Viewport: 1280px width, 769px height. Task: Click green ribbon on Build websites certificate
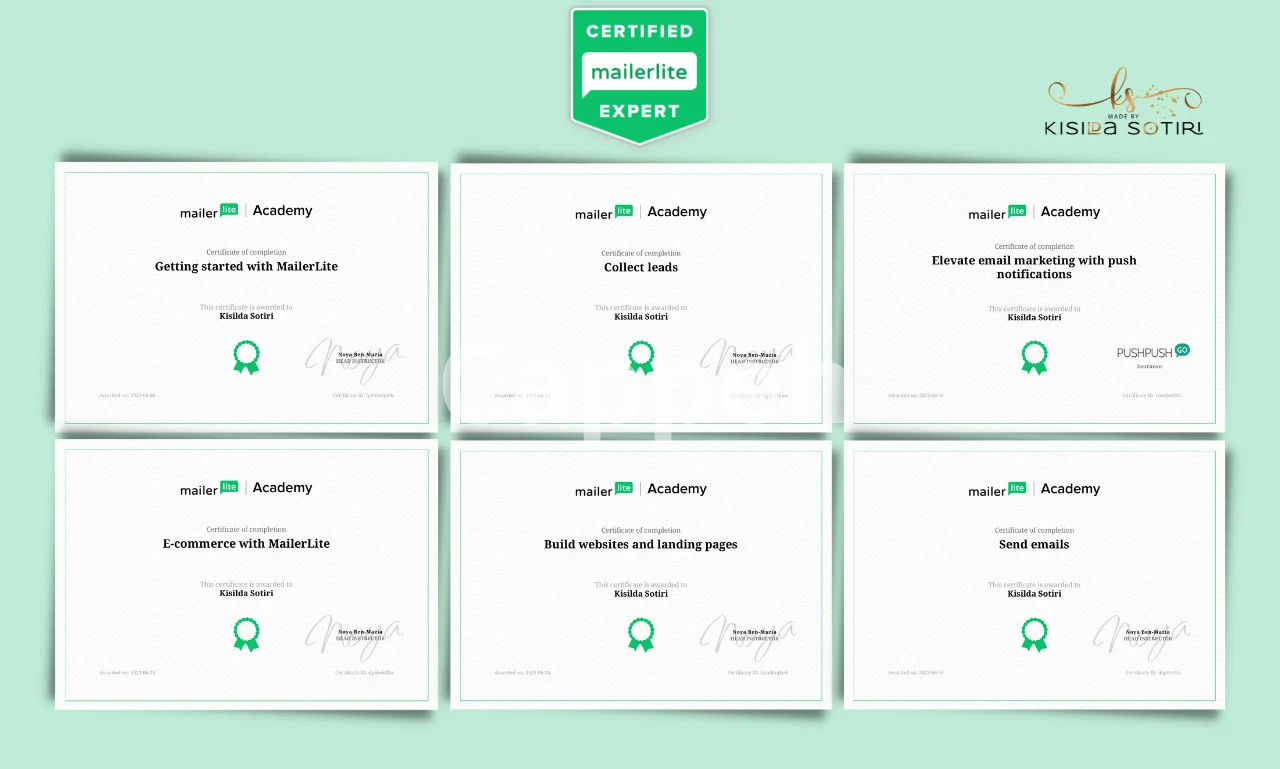click(x=641, y=634)
